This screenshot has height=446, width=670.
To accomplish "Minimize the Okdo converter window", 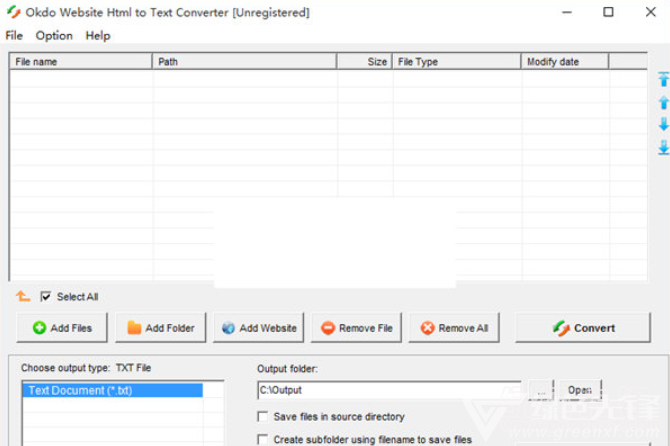I will (567, 12).
